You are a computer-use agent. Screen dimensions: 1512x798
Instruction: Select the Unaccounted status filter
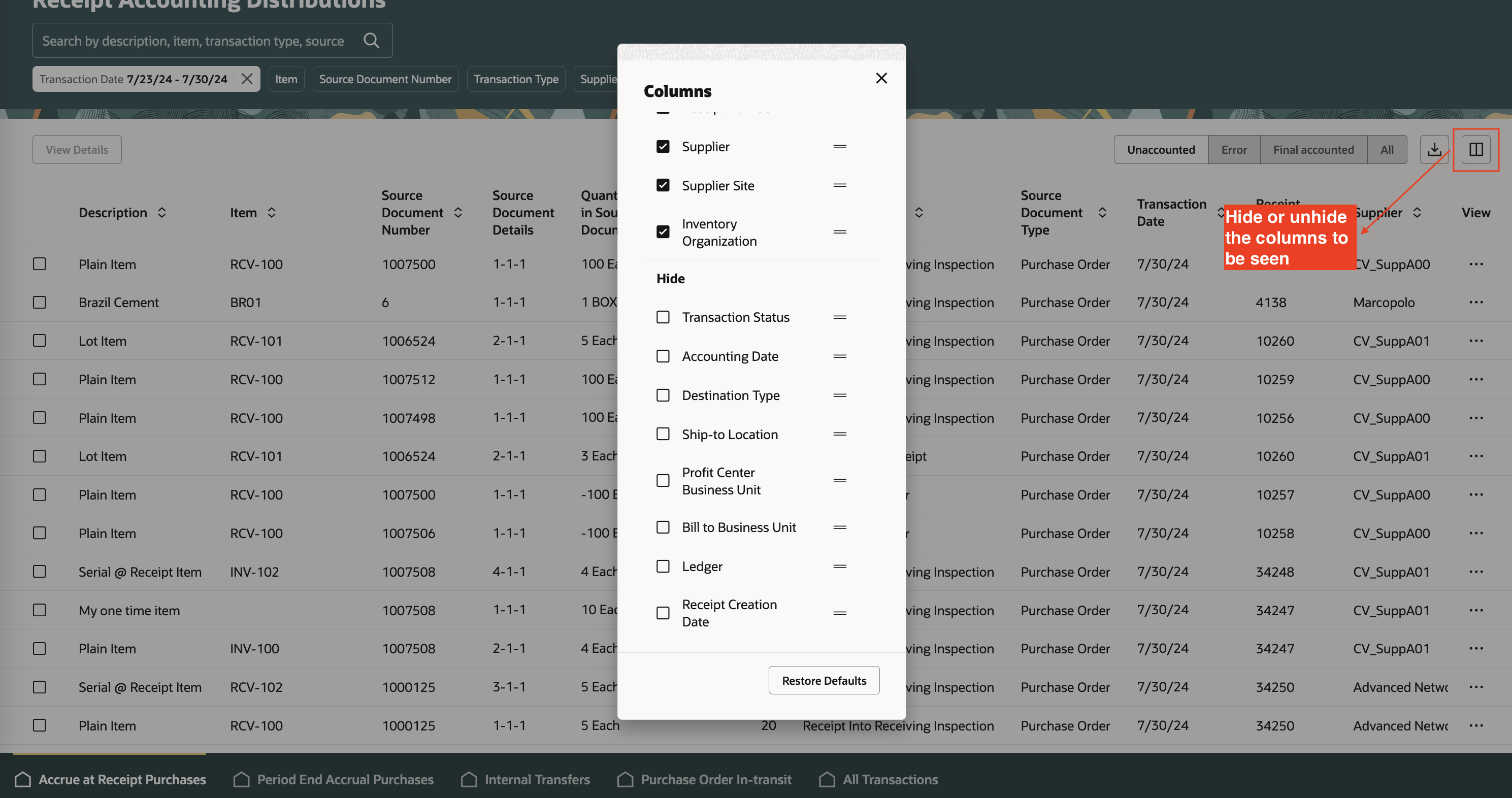point(1161,150)
